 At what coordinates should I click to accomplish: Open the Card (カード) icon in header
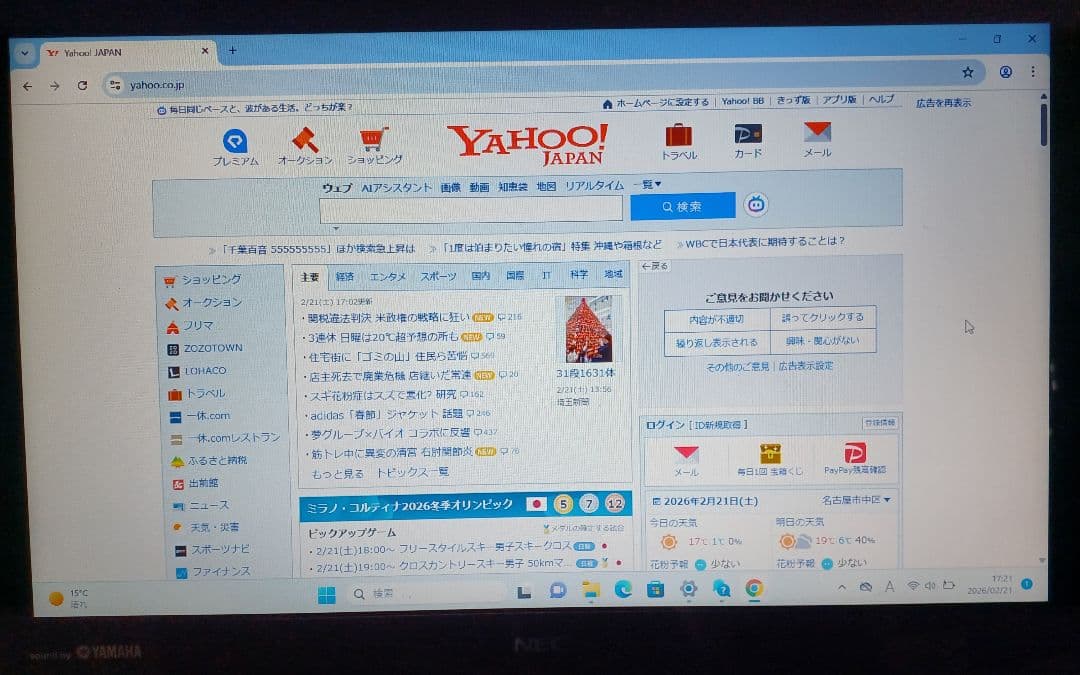(748, 133)
